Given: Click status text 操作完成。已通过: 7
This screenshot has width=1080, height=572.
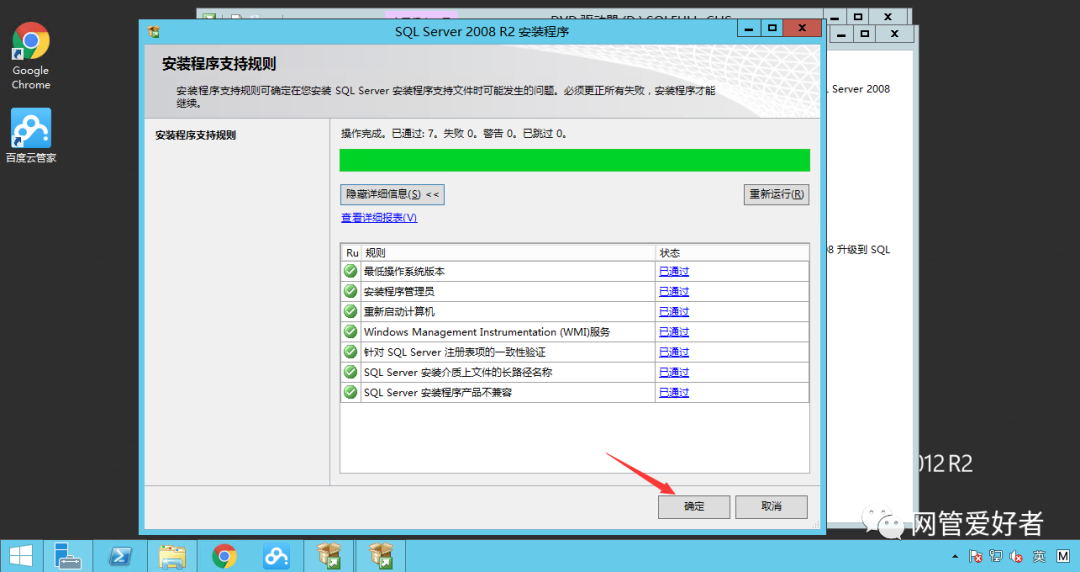Looking at the screenshot, I should tap(389, 134).
